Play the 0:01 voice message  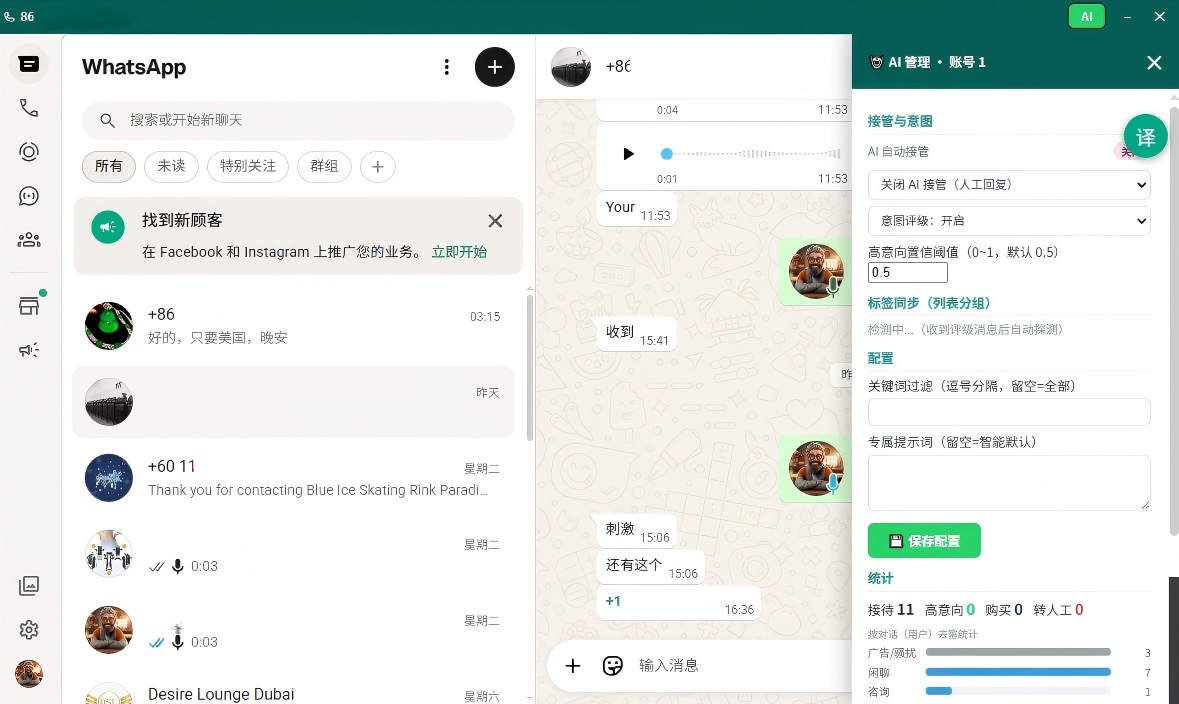pyautogui.click(x=629, y=153)
